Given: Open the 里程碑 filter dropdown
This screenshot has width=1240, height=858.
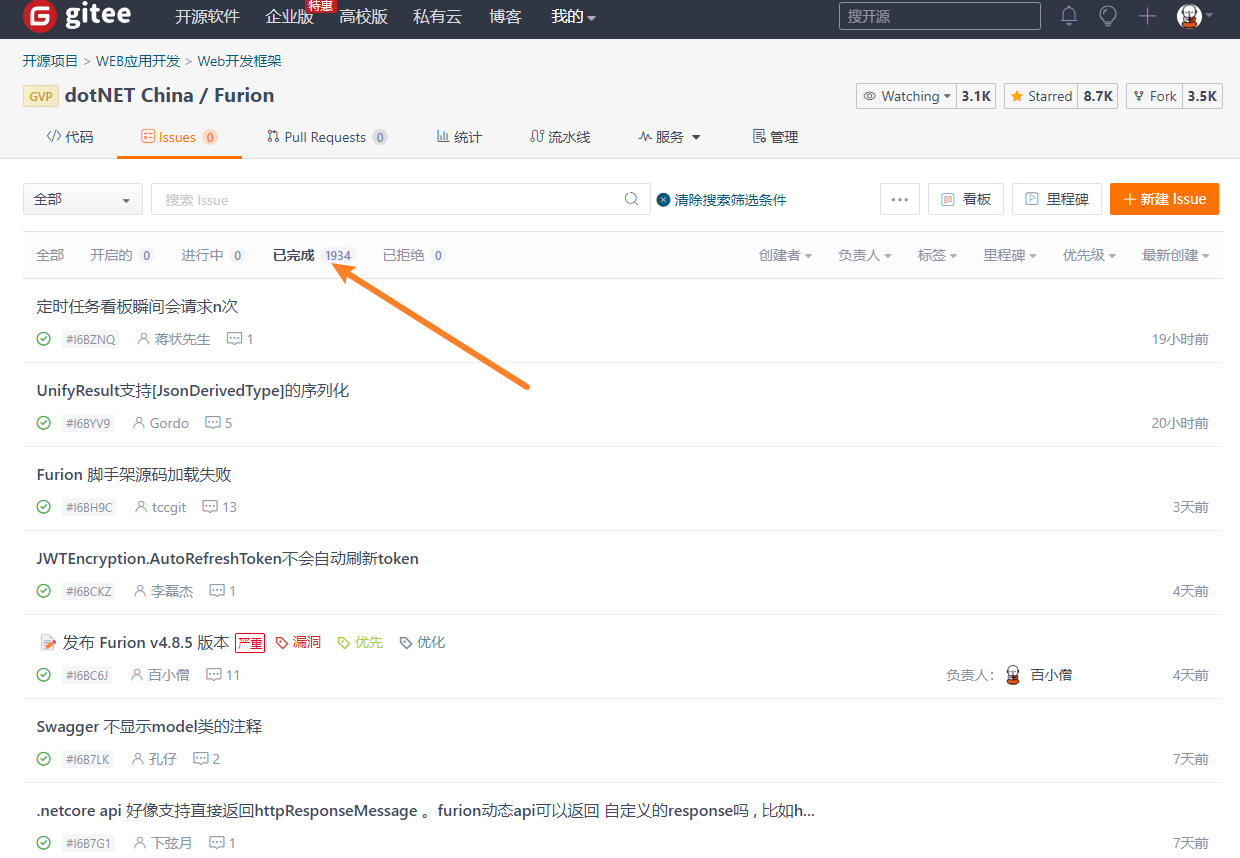Looking at the screenshot, I should [1010, 255].
